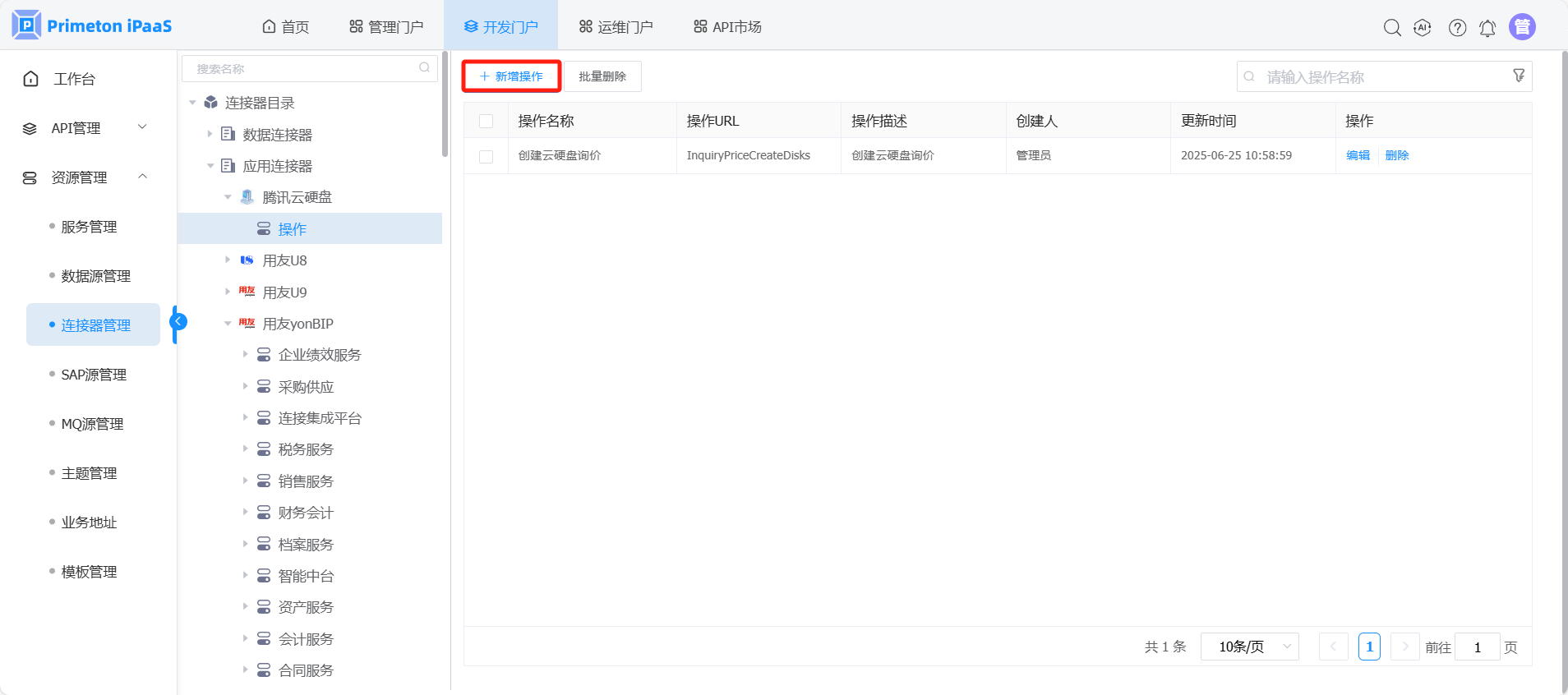Open the notification bell
This screenshot has height=695, width=1568.
(x=1487, y=28)
